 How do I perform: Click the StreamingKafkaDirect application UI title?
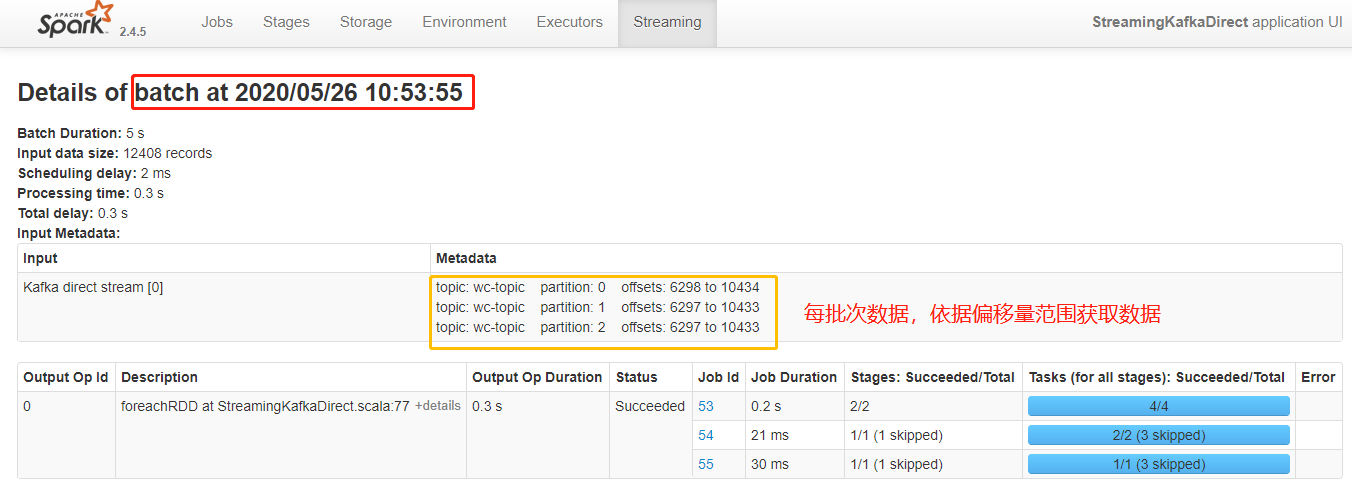(x=1217, y=21)
